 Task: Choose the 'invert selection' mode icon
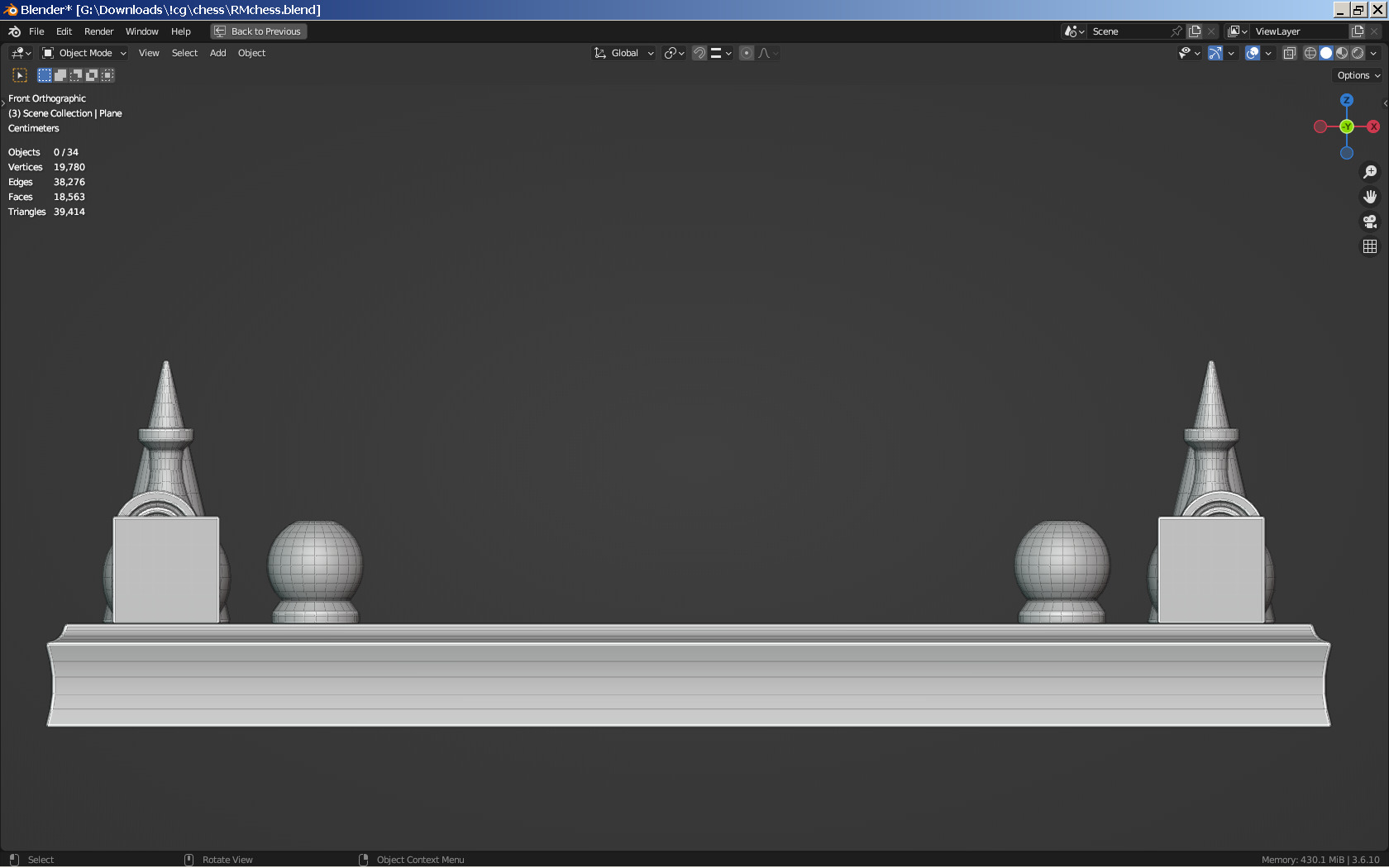pyautogui.click(x=92, y=75)
